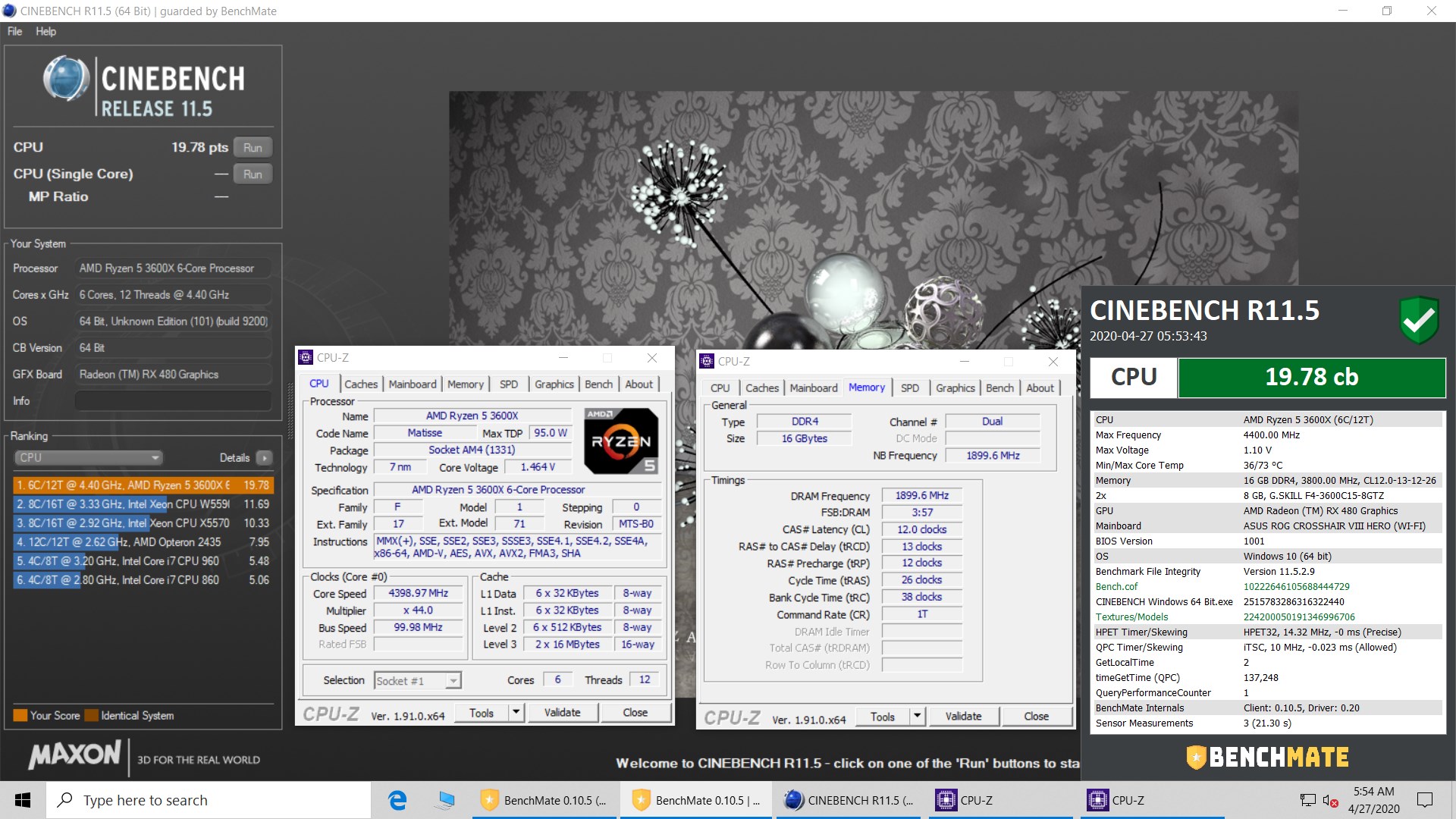Switch to CINEBENCH R11.5 taskbar item
The height and width of the screenshot is (819, 1456).
pyautogui.click(x=849, y=800)
